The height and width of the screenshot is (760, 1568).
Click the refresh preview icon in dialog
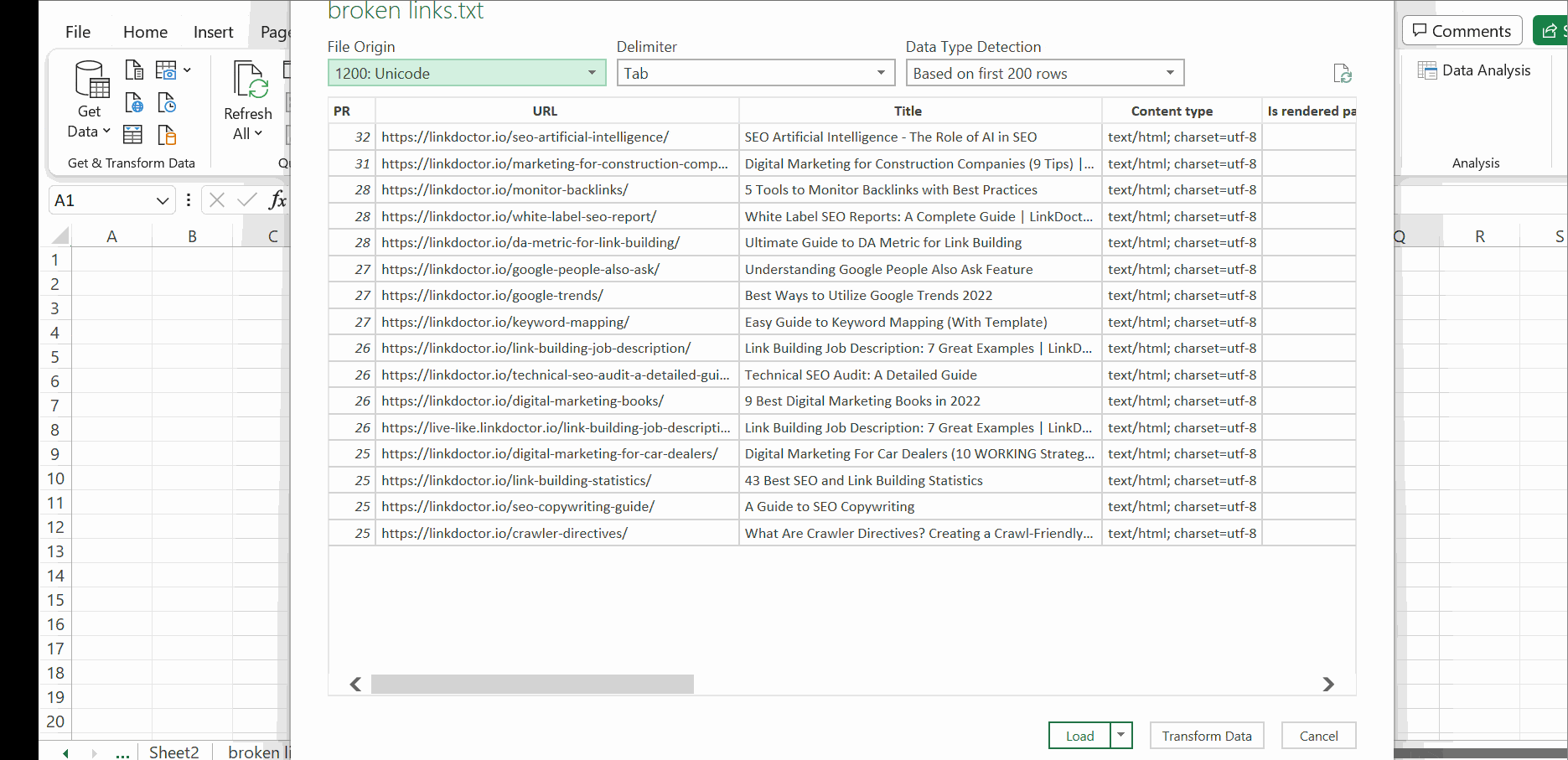click(1343, 74)
